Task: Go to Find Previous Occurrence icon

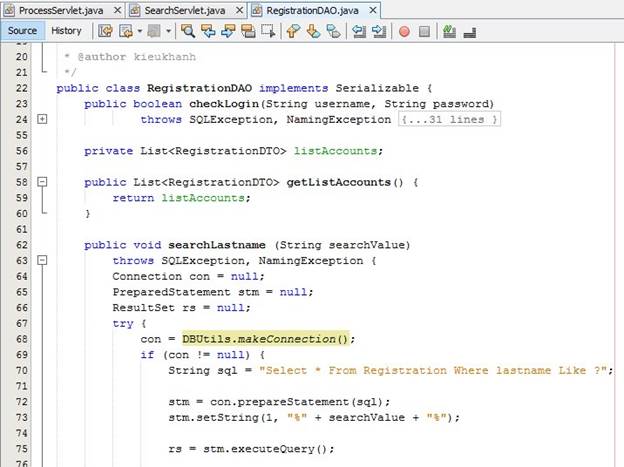Action: click(208, 31)
